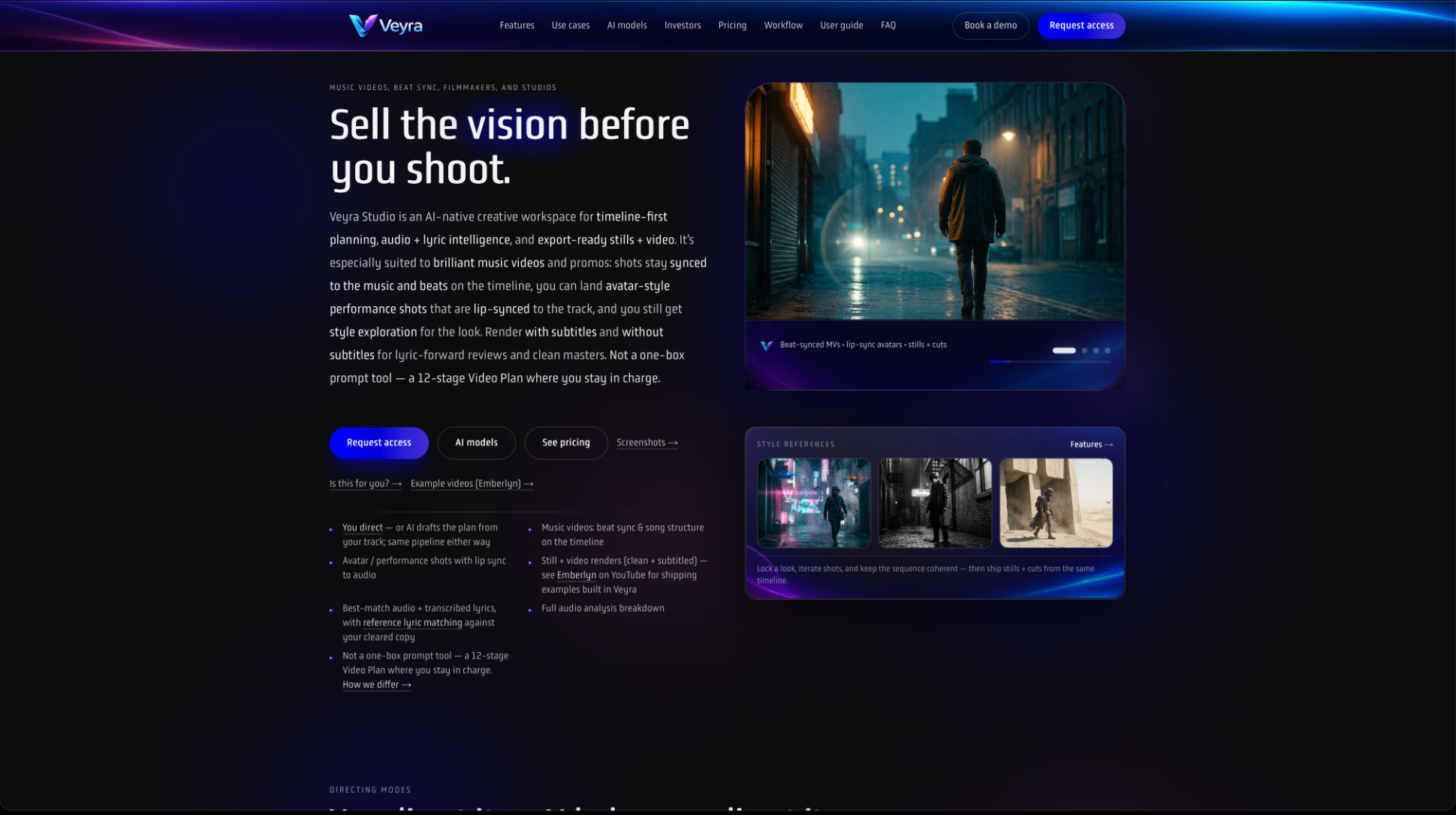Click the 'Full audio analysis breakdown' bullet
This screenshot has height=815, width=1456.
603,609
